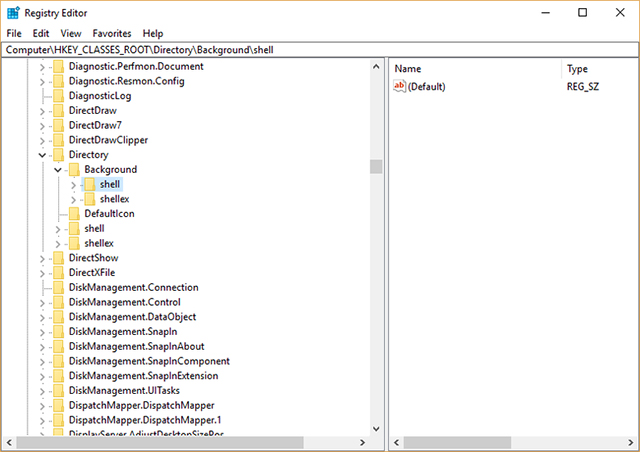
Task: Click the DirectXFile folder icon
Action: click(x=59, y=273)
